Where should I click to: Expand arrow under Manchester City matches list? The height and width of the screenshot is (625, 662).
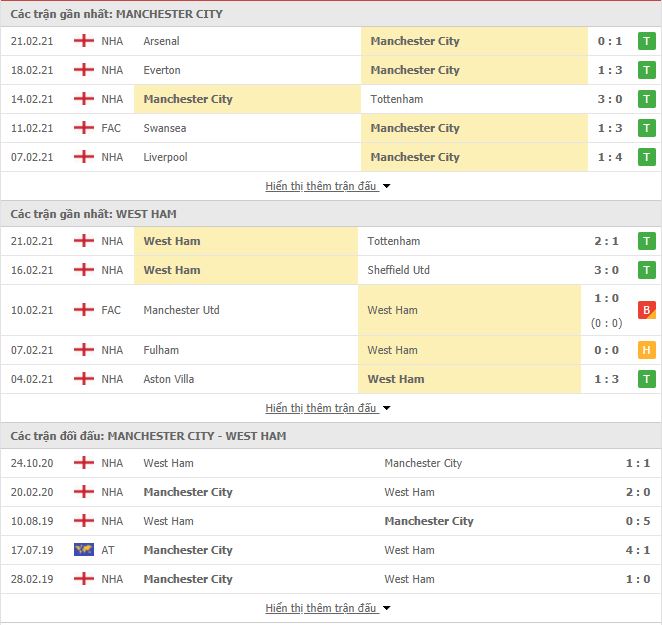tap(386, 186)
